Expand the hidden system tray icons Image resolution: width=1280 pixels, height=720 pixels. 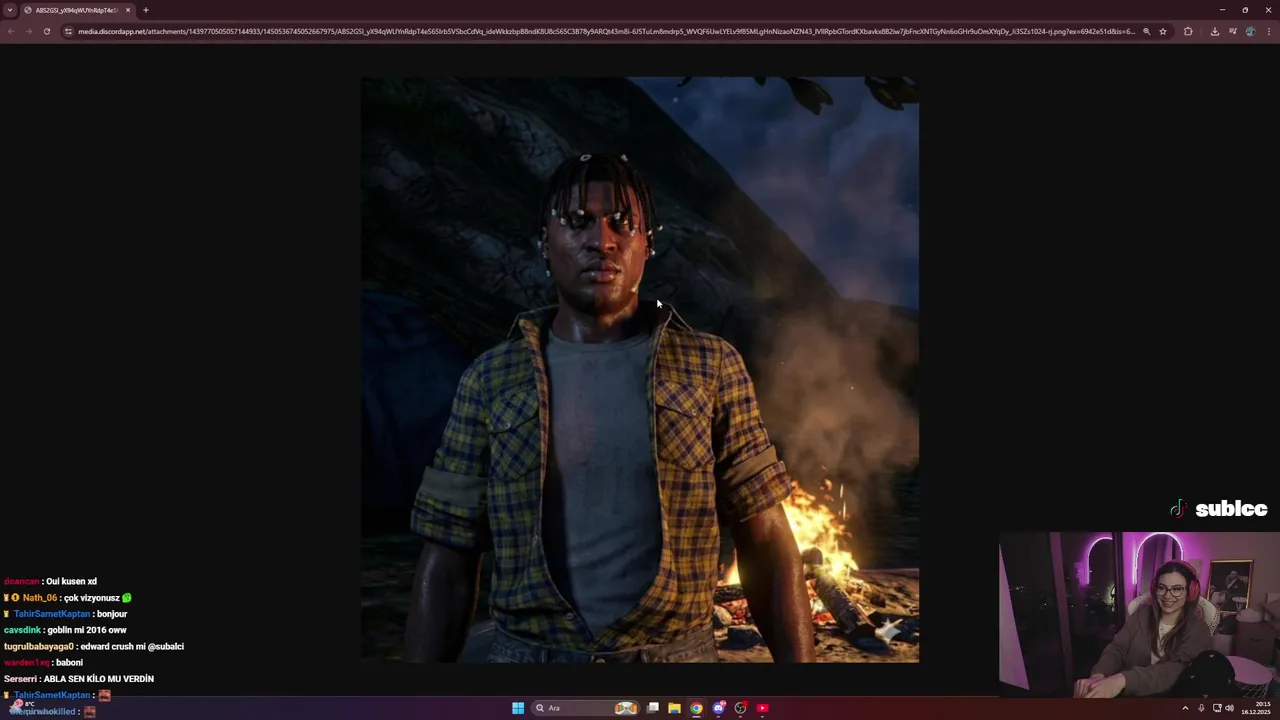click(x=1185, y=708)
